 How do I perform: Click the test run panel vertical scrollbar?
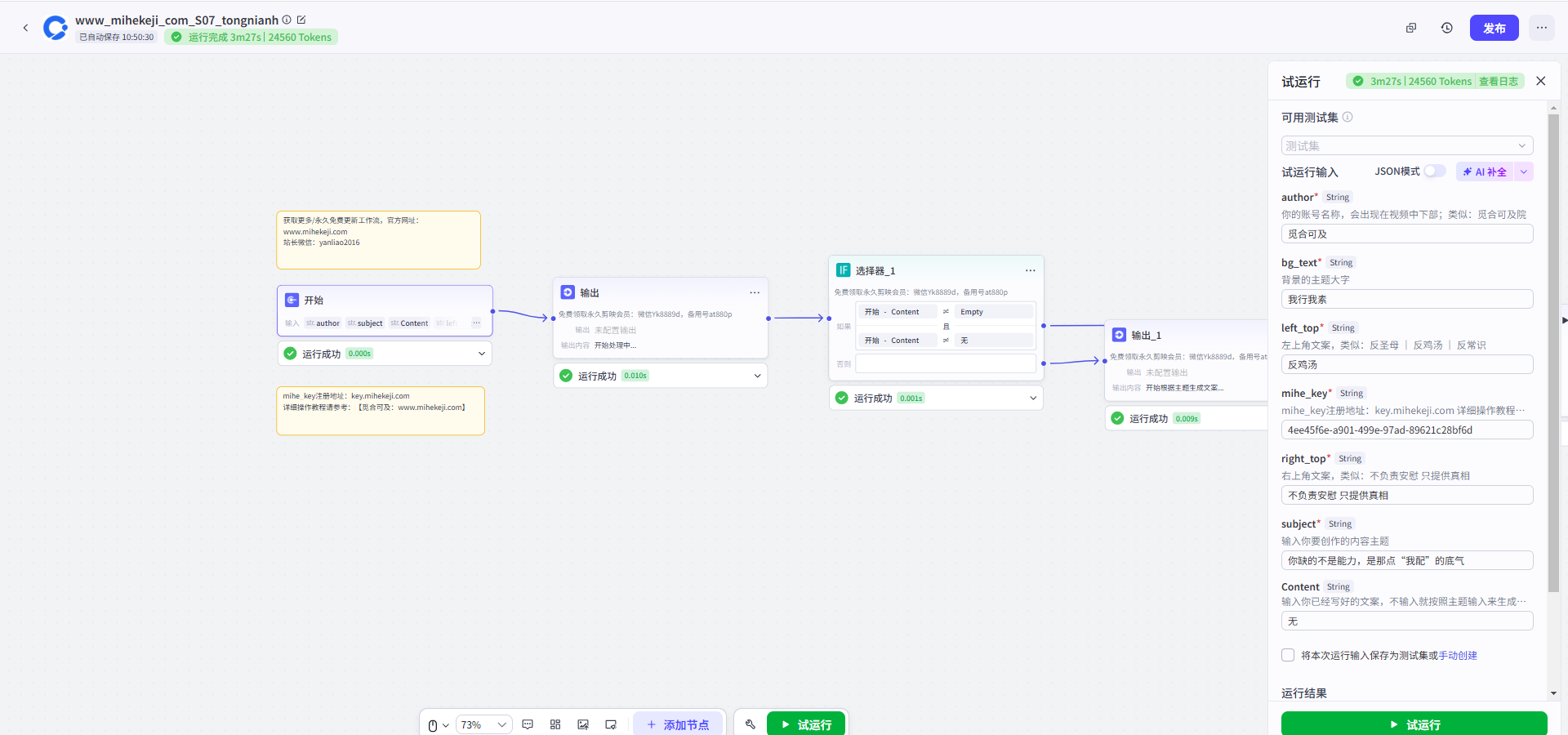coord(1553,351)
